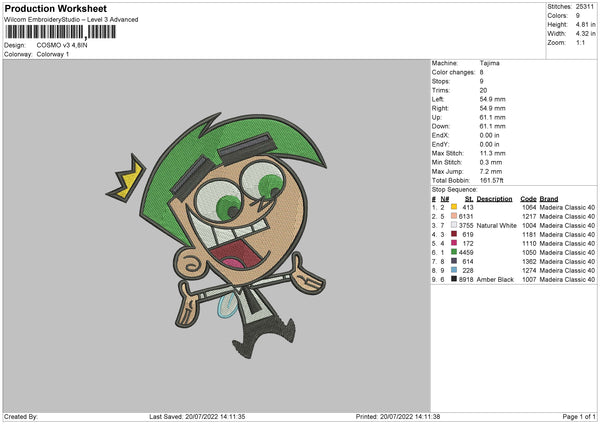This screenshot has height=424, width=600.
Task: Click the Brand column header
Action: pyautogui.click(x=549, y=198)
